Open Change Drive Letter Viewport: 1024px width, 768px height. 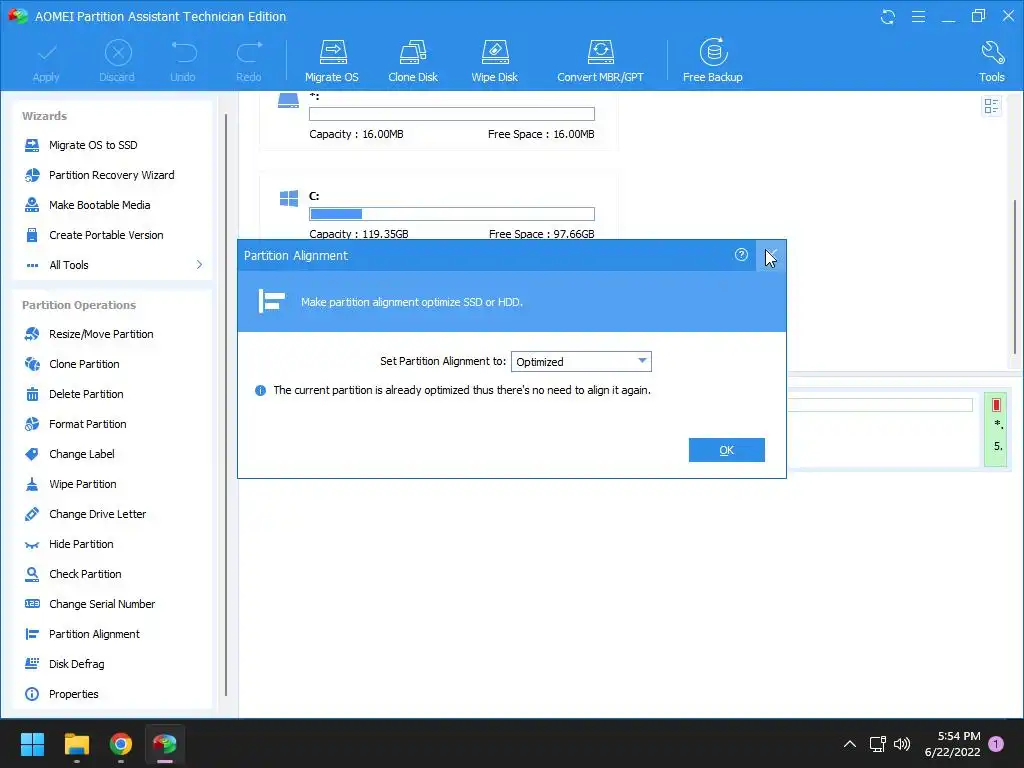tap(97, 514)
